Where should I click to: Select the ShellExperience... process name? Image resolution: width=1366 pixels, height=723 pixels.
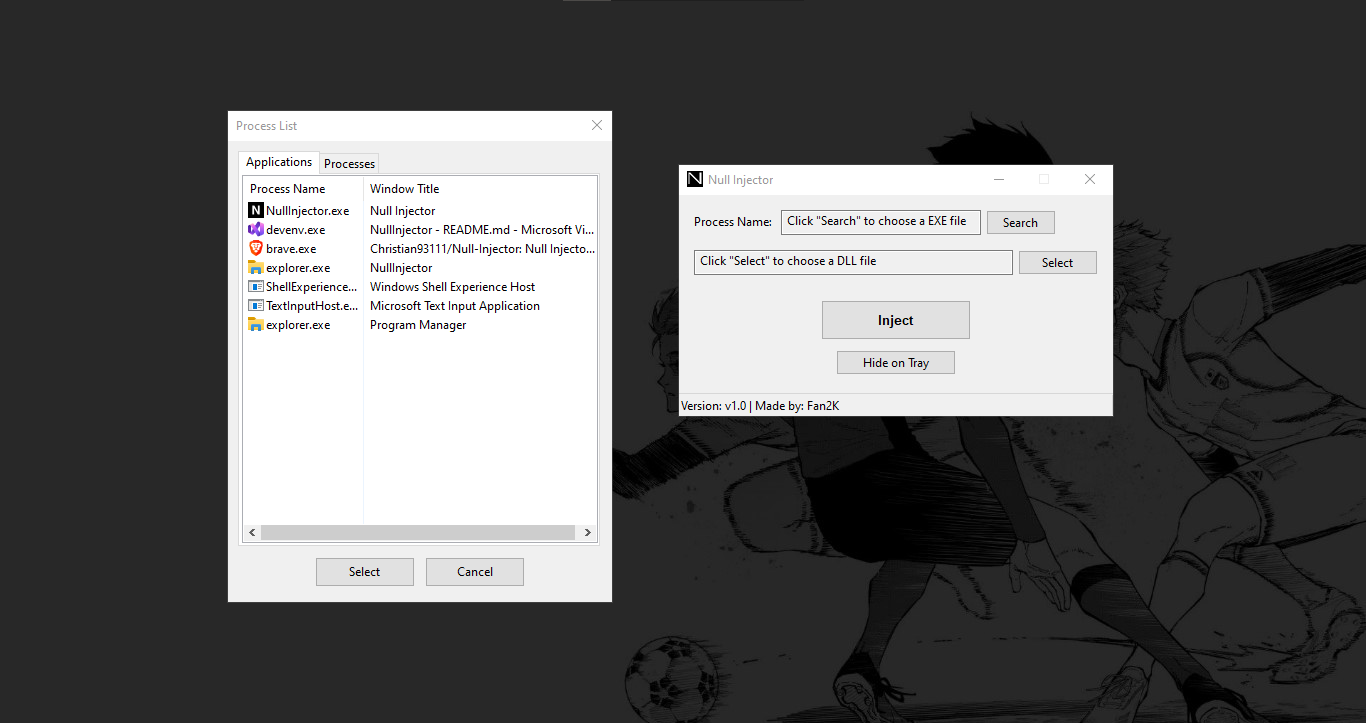coord(311,287)
